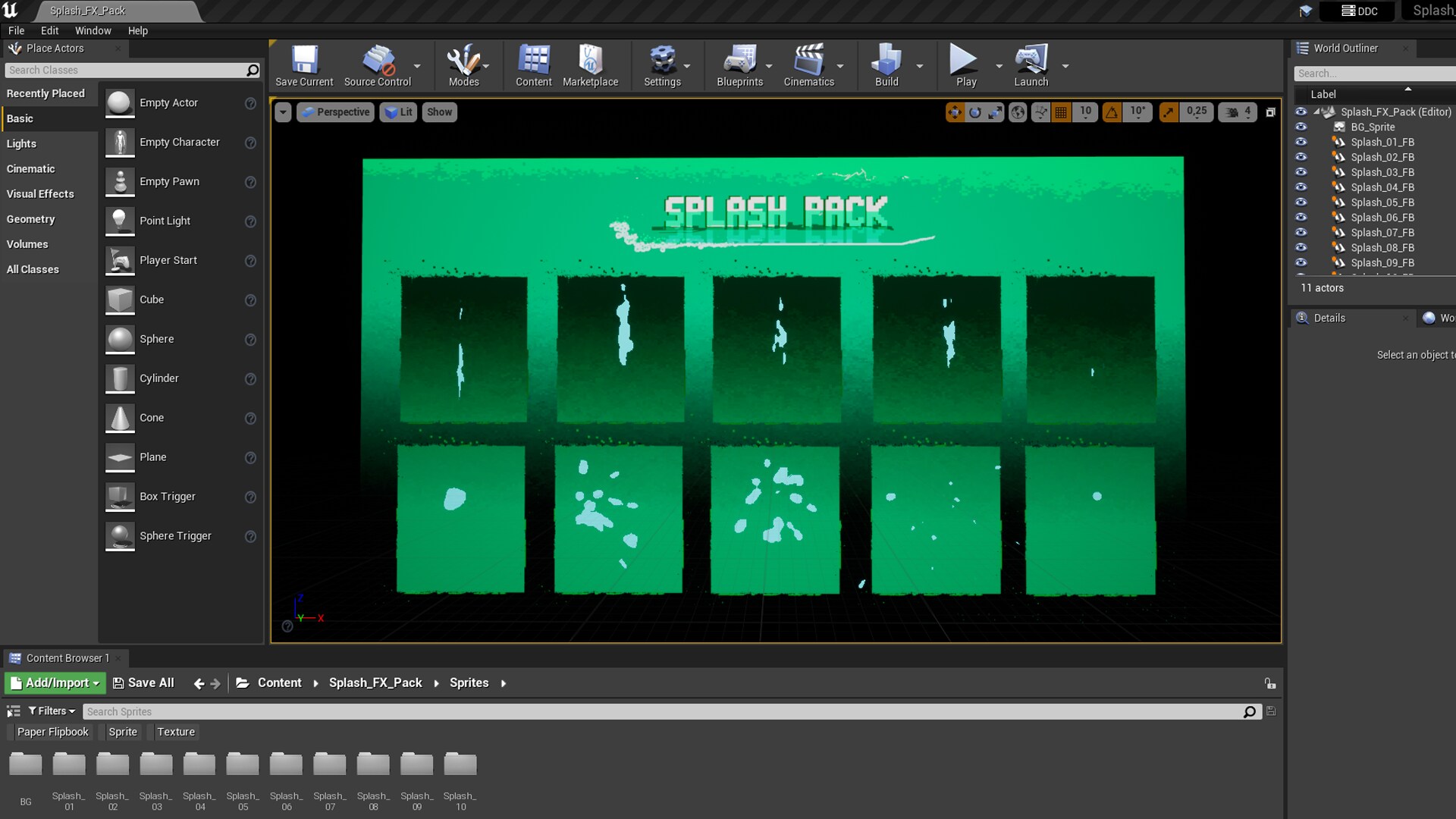Hide BG_Sprite using its eye toggle
Image resolution: width=1456 pixels, height=819 pixels.
(x=1301, y=127)
